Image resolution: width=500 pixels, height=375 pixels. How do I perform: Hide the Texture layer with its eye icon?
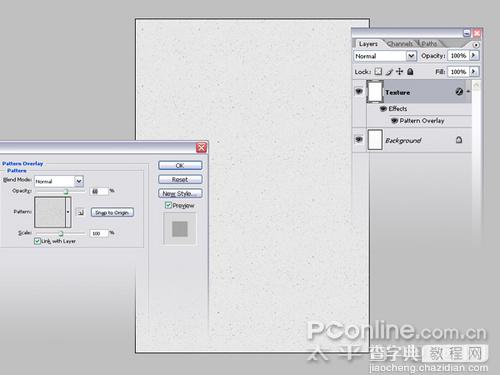(359, 91)
